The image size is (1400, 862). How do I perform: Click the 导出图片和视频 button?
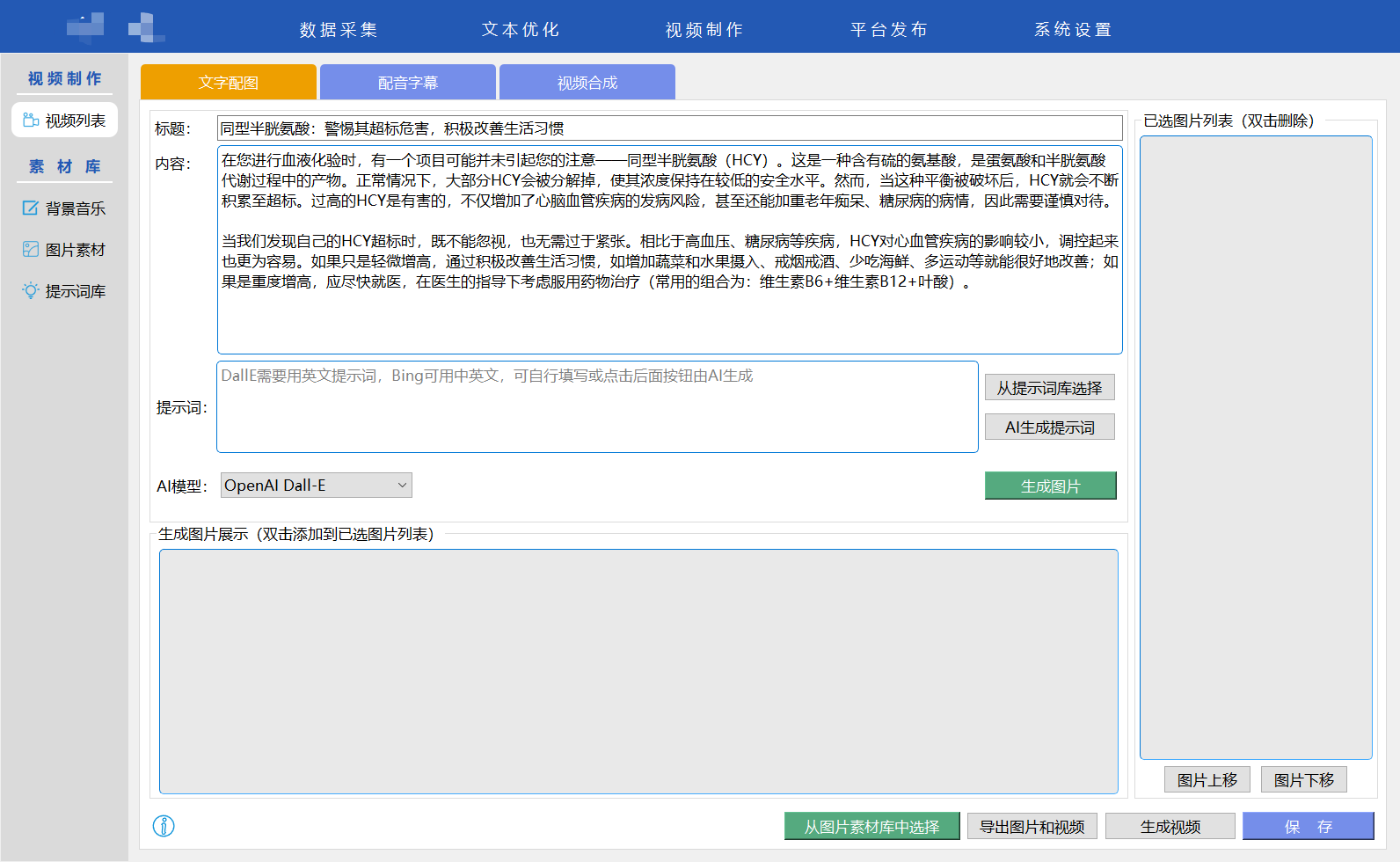1032,827
